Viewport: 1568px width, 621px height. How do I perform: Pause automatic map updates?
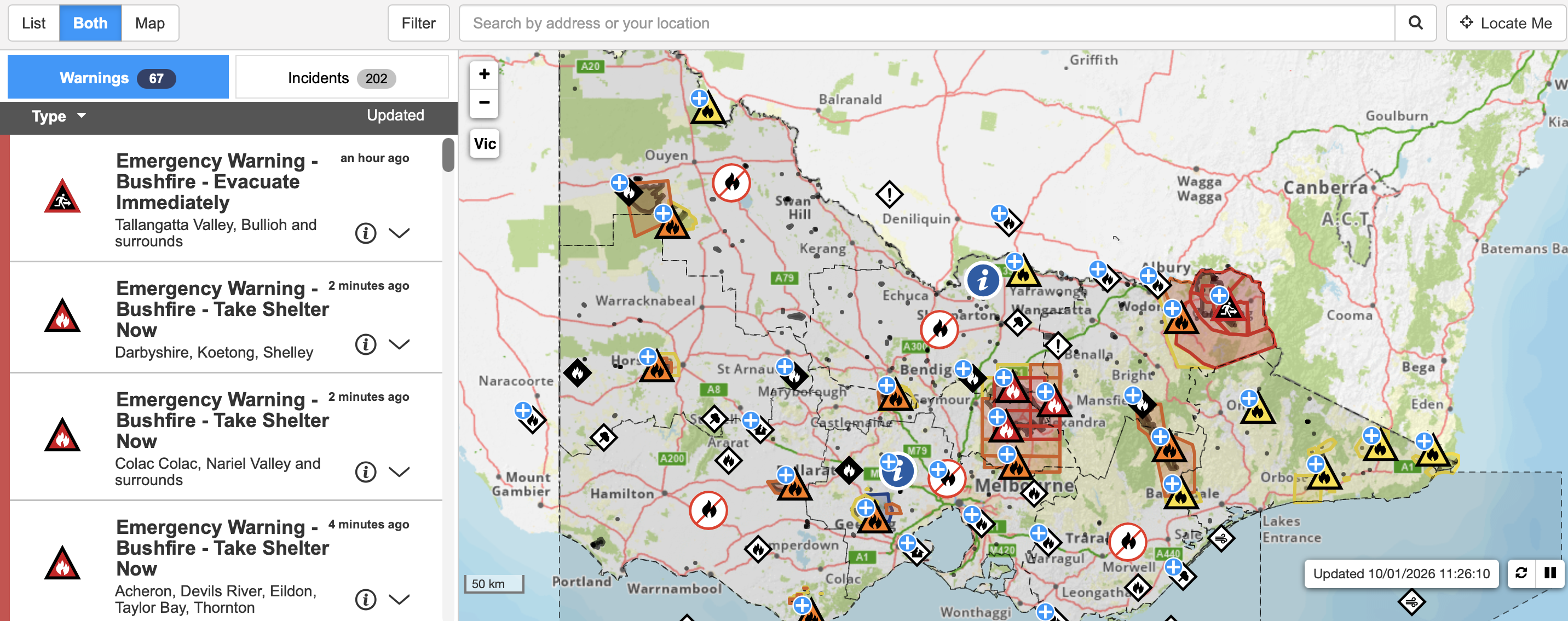[x=1550, y=573]
